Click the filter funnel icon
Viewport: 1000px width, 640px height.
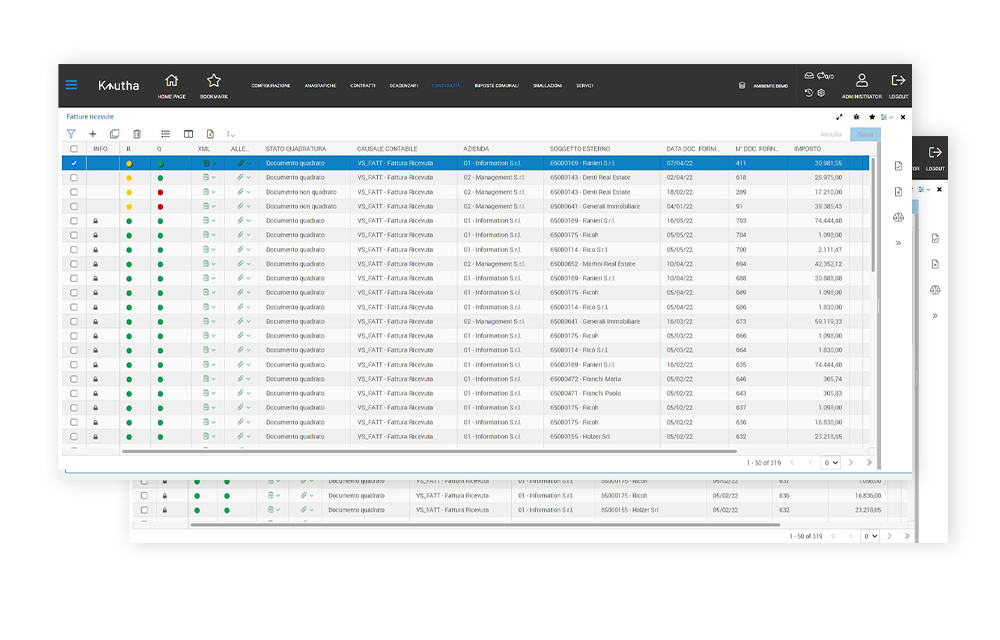(x=71, y=133)
